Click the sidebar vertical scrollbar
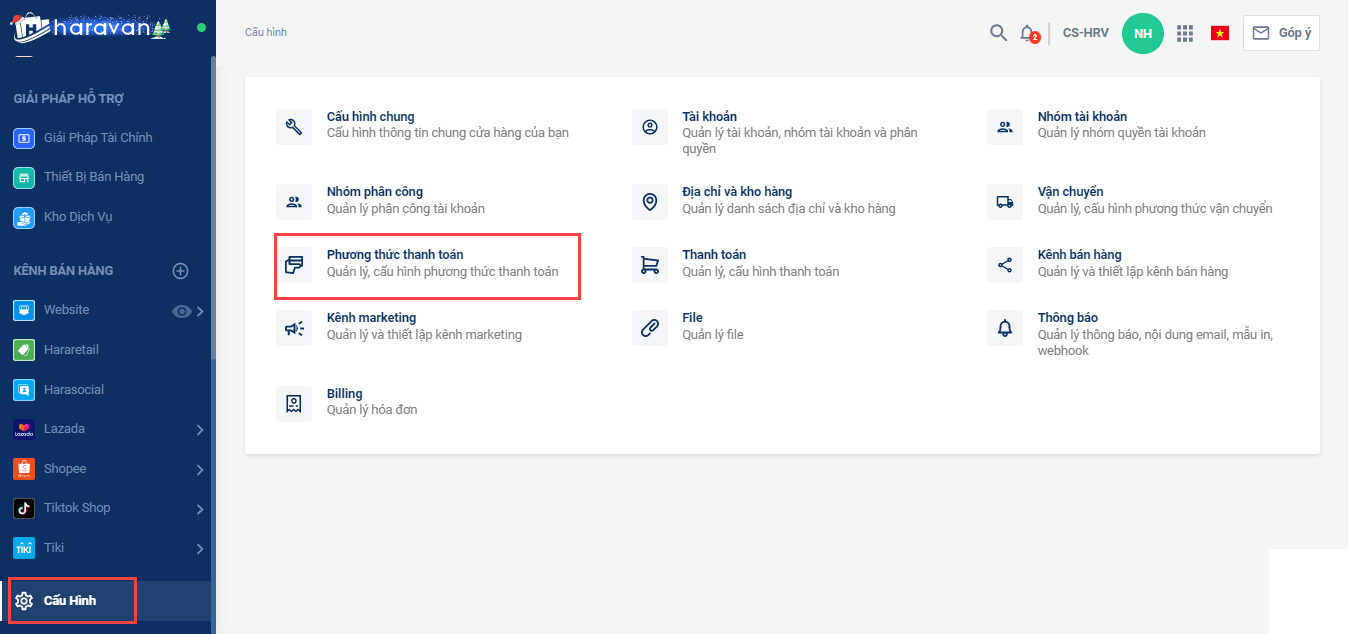1349x634 pixels. 213,210
